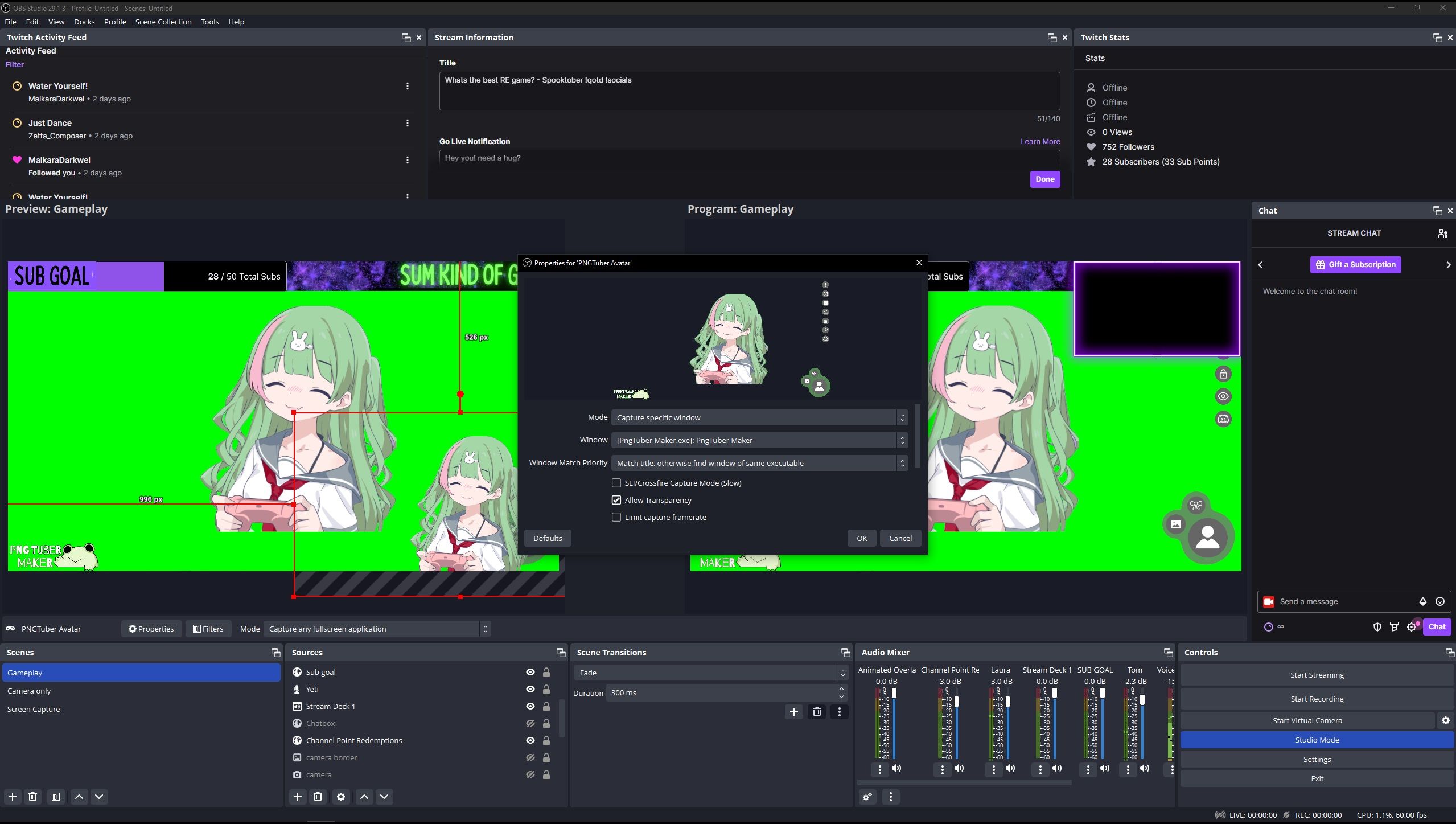Enable SLI/Crossfire Capture Mode (Slow)

coord(616,482)
